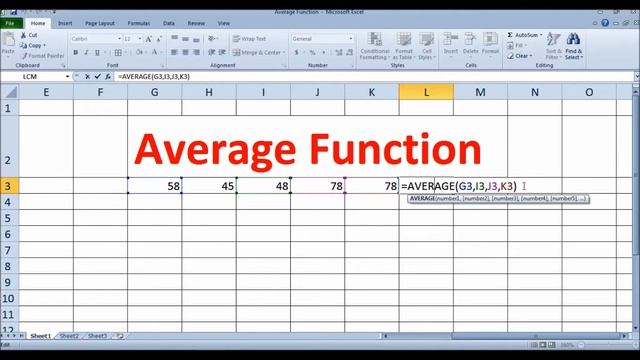Open the Cell Styles gallery
The height and width of the screenshot is (360, 640).
[x=427, y=46]
